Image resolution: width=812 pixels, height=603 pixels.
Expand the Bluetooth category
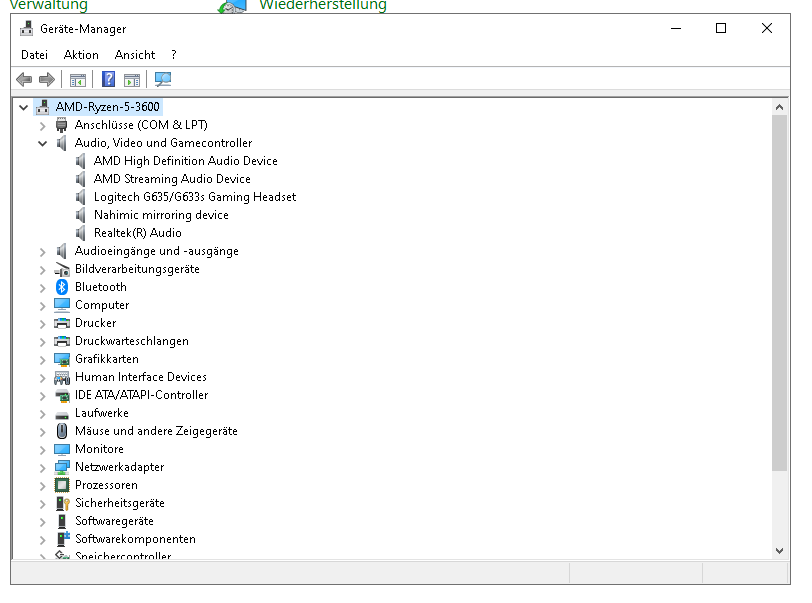point(42,288)
